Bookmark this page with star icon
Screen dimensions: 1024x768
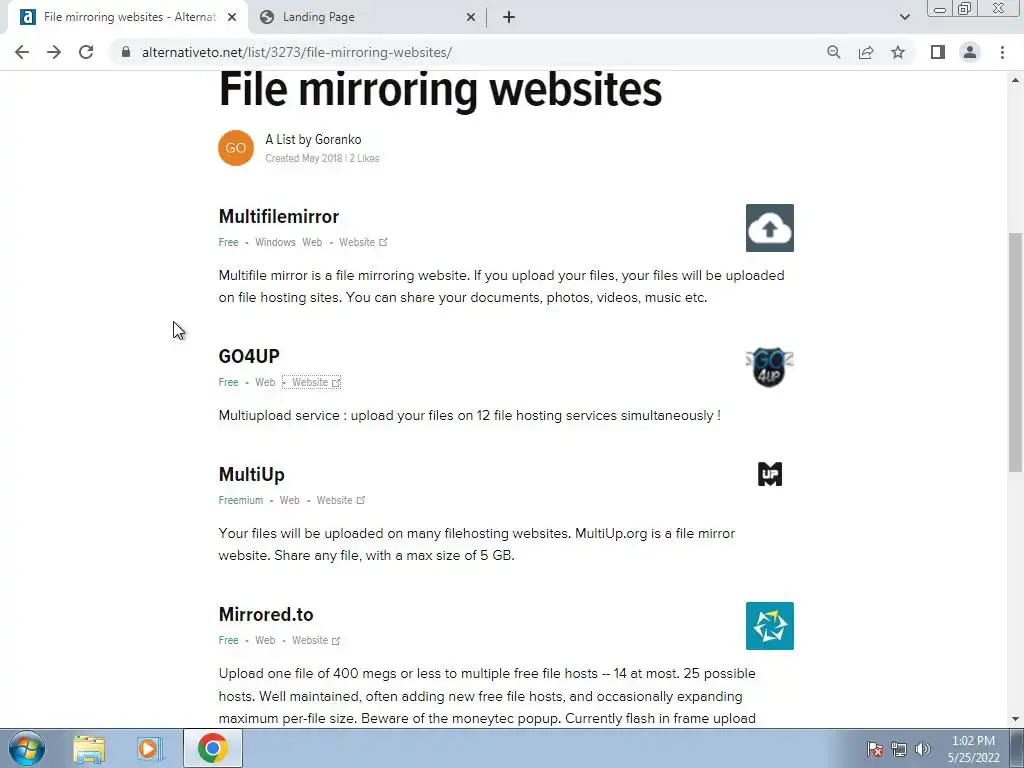coord(898,52)
